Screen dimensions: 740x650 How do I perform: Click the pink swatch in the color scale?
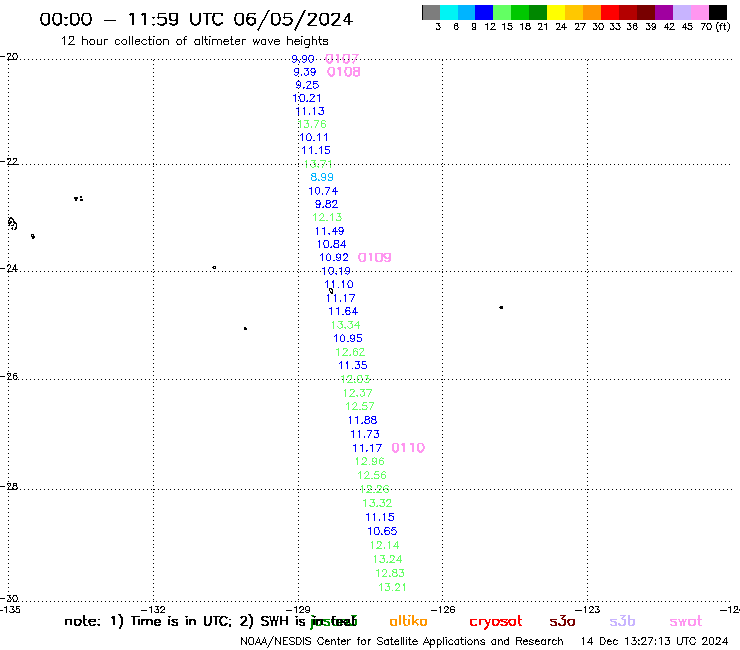click(x=700, y=12)
